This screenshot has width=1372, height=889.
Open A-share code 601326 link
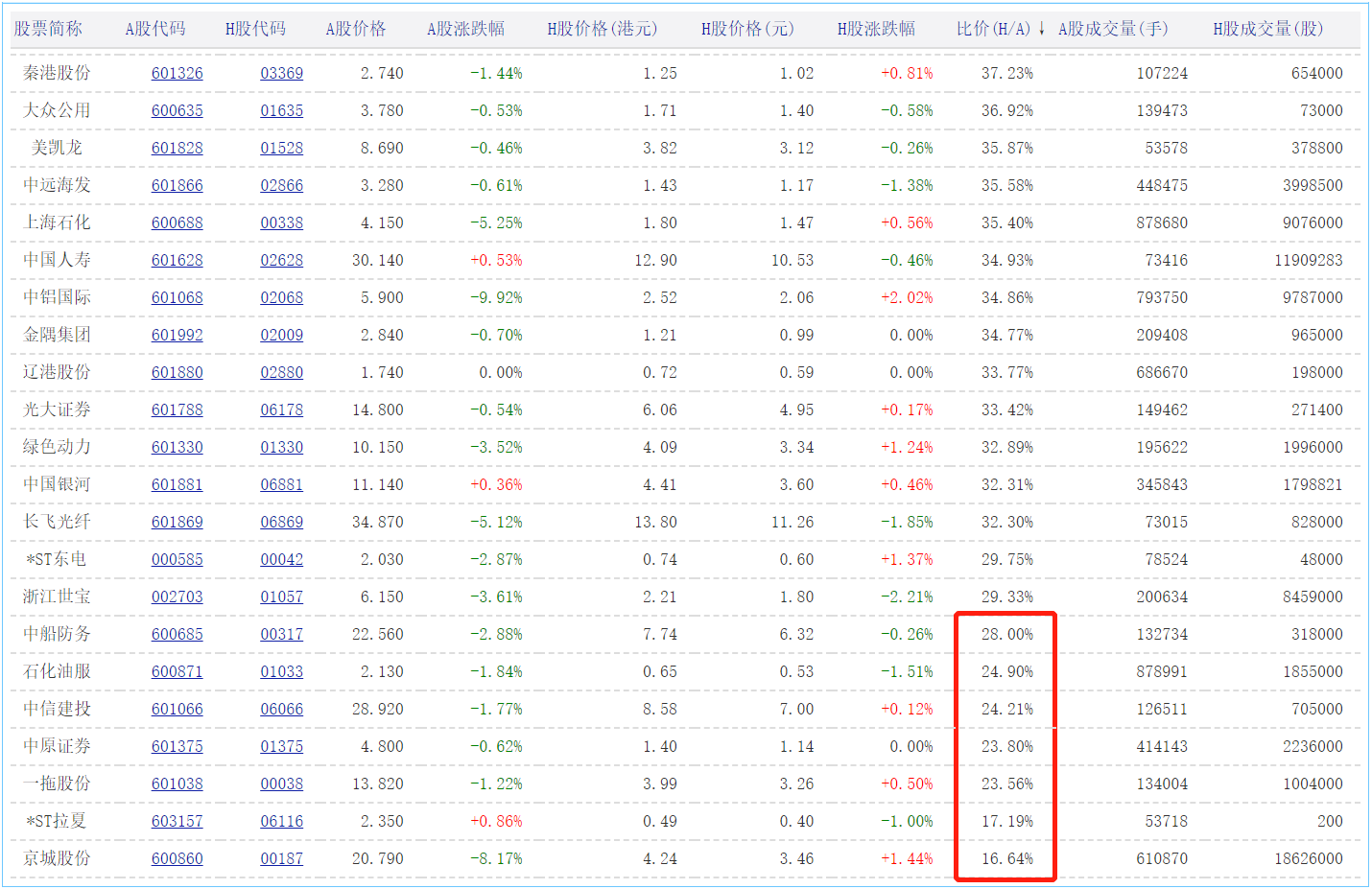(177, 73)
